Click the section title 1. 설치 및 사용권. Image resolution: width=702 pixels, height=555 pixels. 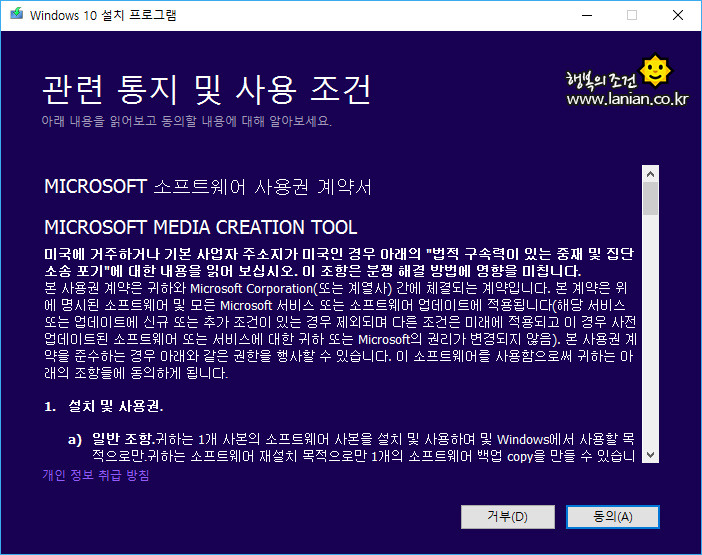pos(103,406)
